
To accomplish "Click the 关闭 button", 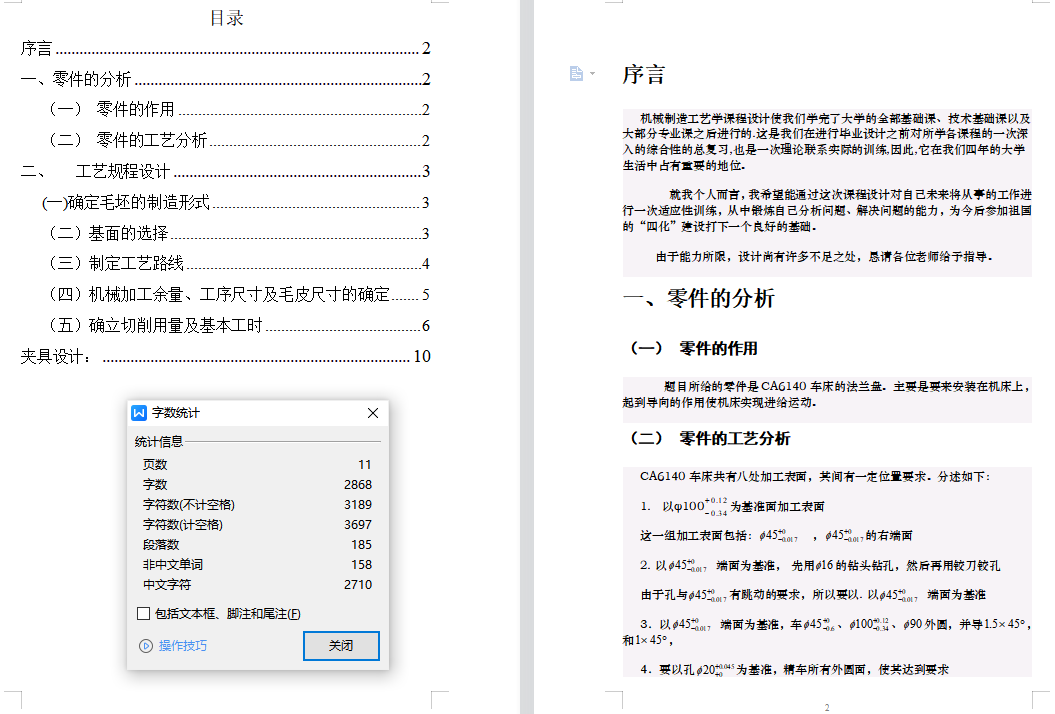I will click(x=341, y=646).
